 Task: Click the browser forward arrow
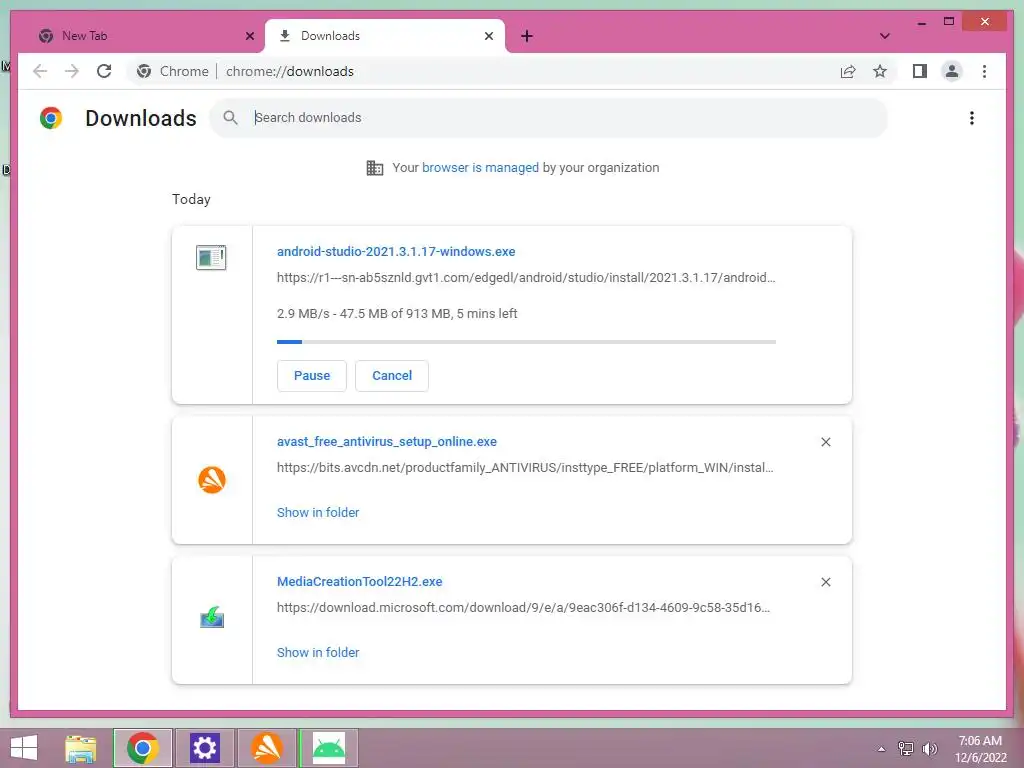(72, 71)
